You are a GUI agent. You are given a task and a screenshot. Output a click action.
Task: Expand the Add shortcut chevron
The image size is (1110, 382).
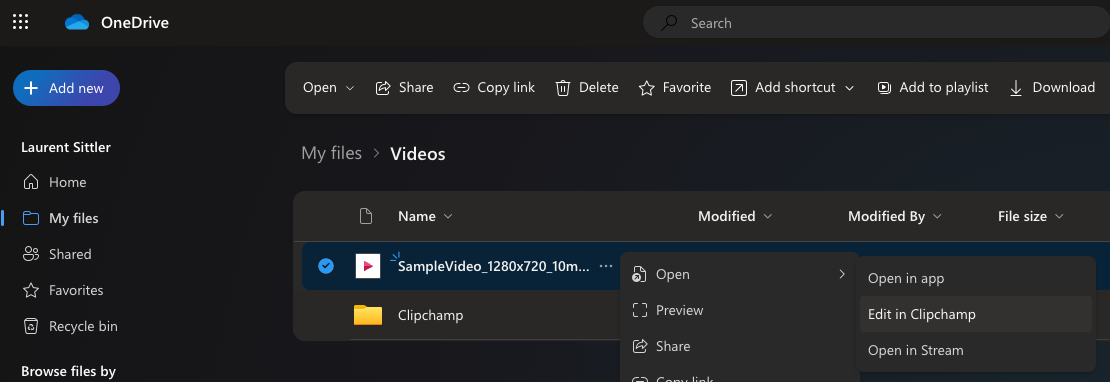click(849, 88)
